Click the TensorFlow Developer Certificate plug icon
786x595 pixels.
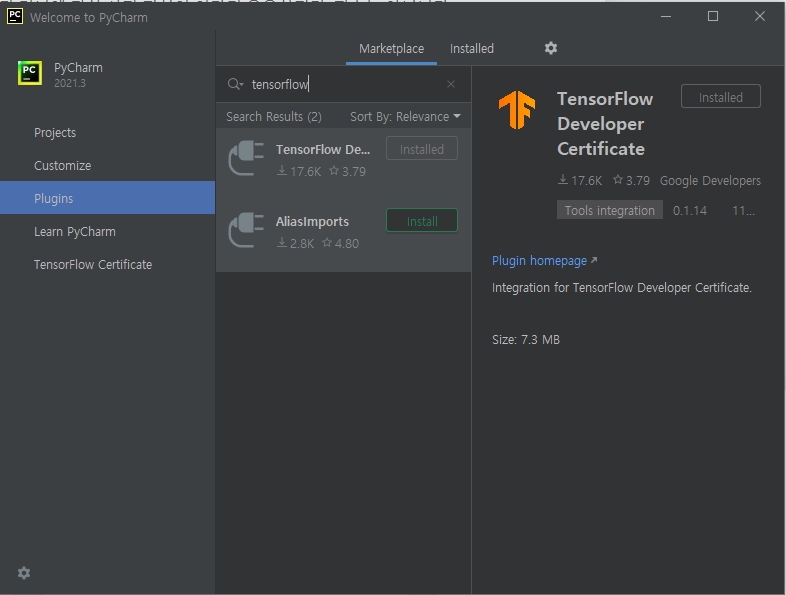click(246, 158)
